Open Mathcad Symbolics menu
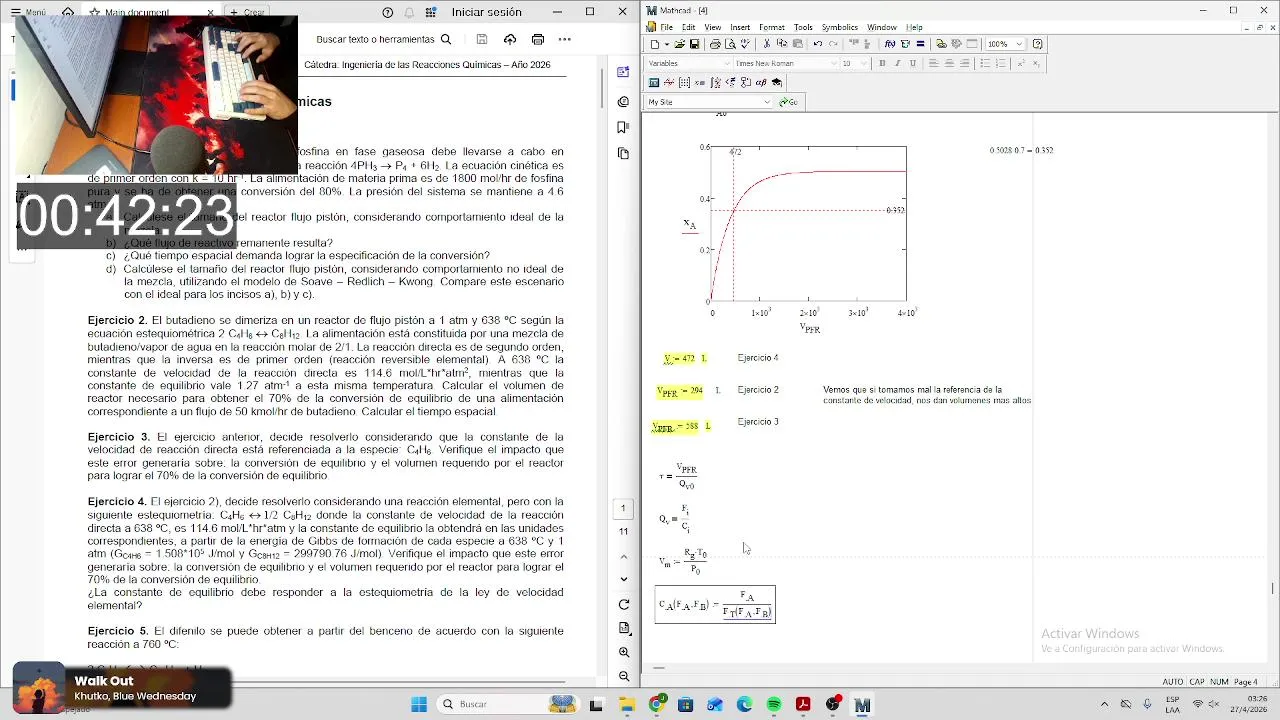 coord(839,27)
